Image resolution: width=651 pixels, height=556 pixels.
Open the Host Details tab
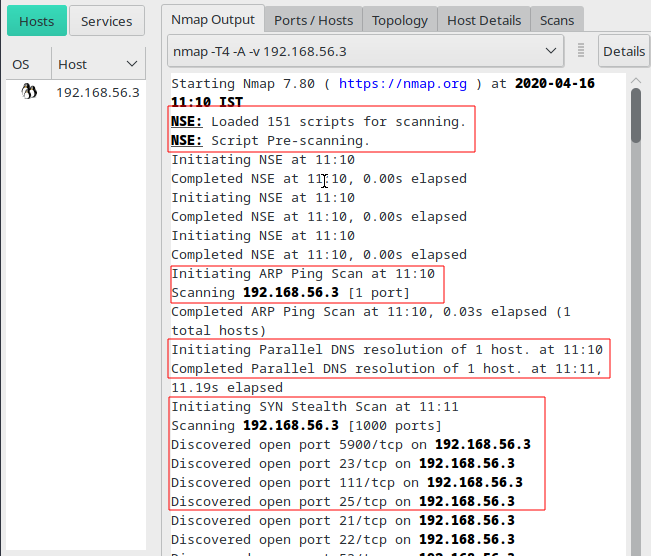(x=484, y=20)
